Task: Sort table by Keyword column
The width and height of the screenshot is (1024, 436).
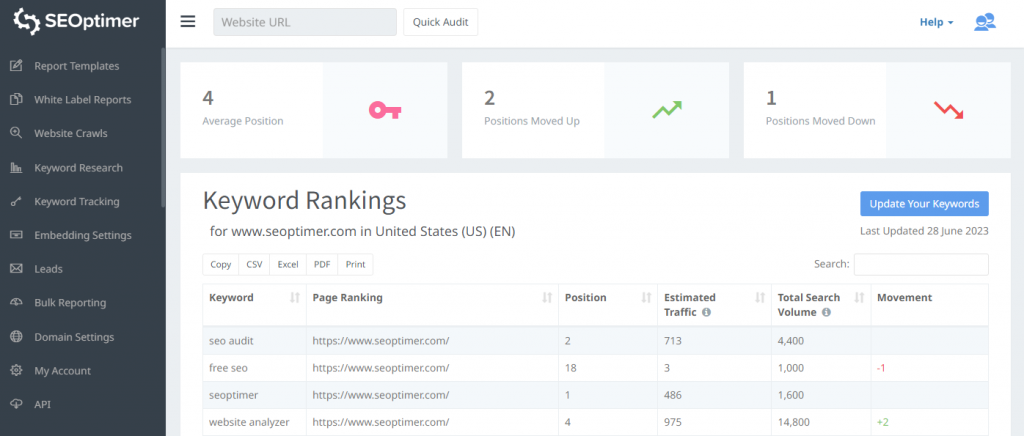Action: coord(294,298)
